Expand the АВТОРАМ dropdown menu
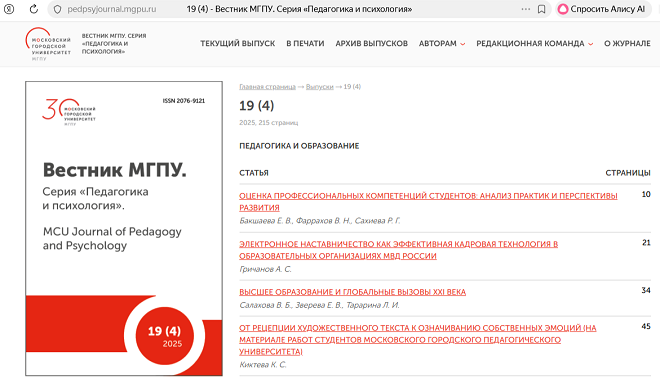The image size is (660, 379). coord(442,43)
